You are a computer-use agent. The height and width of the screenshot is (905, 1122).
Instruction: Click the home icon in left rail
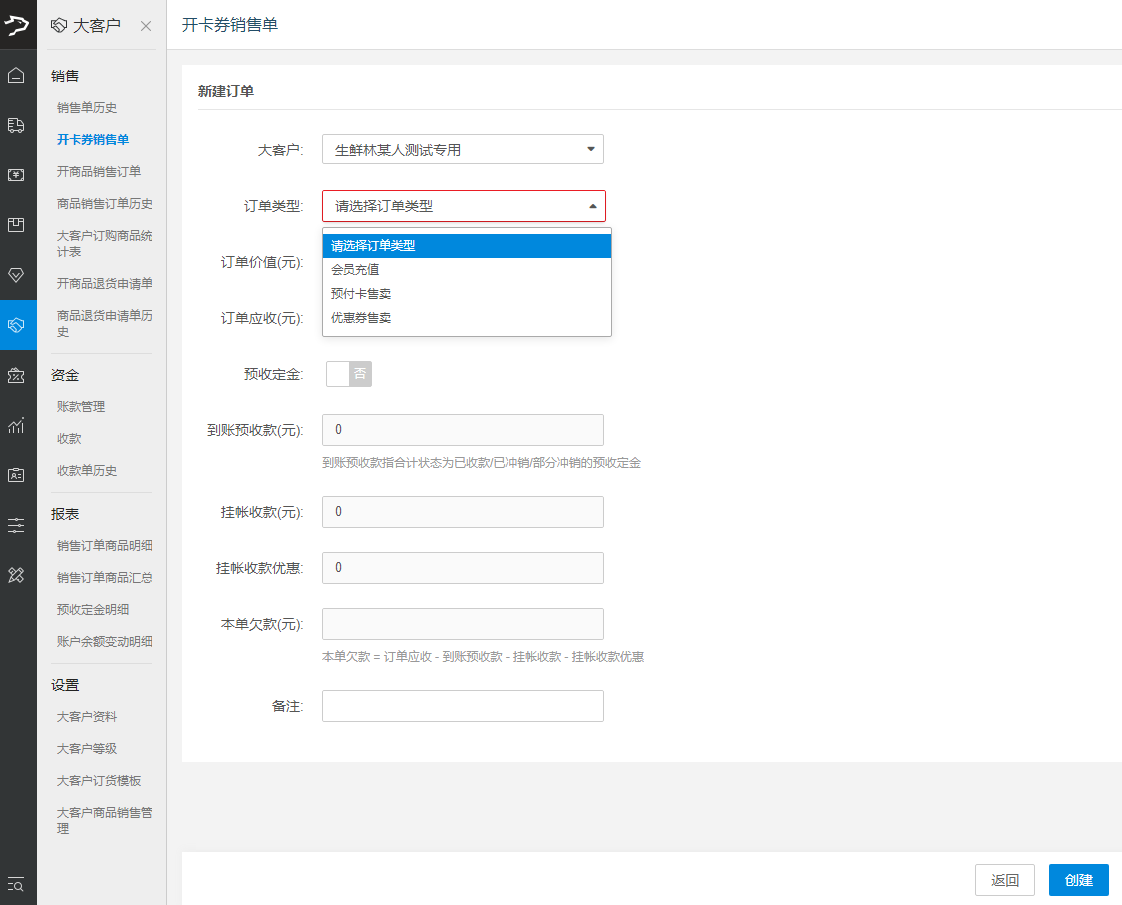[16, 75]
